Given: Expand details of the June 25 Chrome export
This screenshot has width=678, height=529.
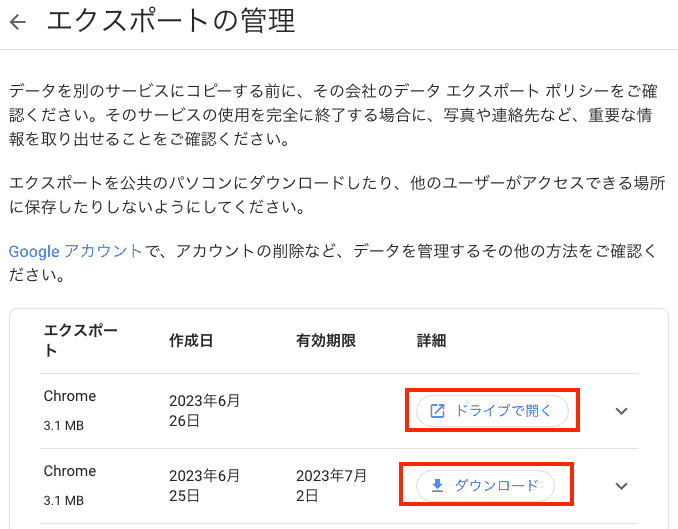Looking at the screenshot, I should (621, 486).
